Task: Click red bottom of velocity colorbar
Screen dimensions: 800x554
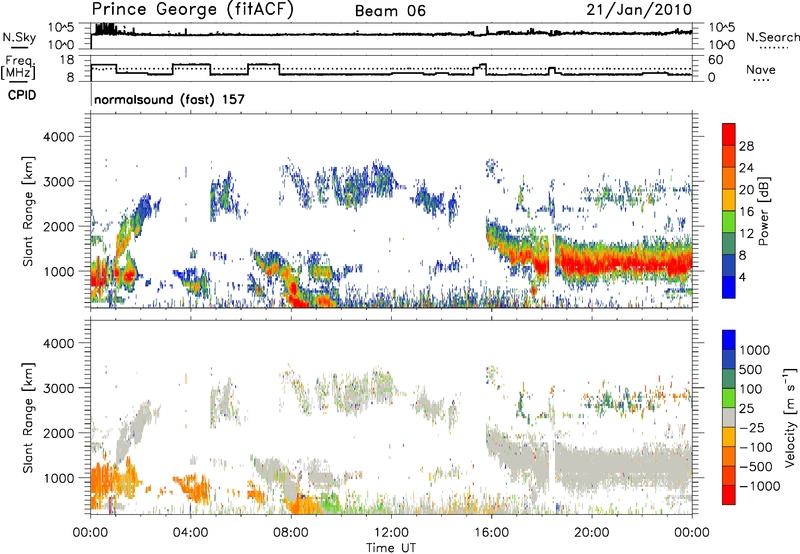Action: 729,495
